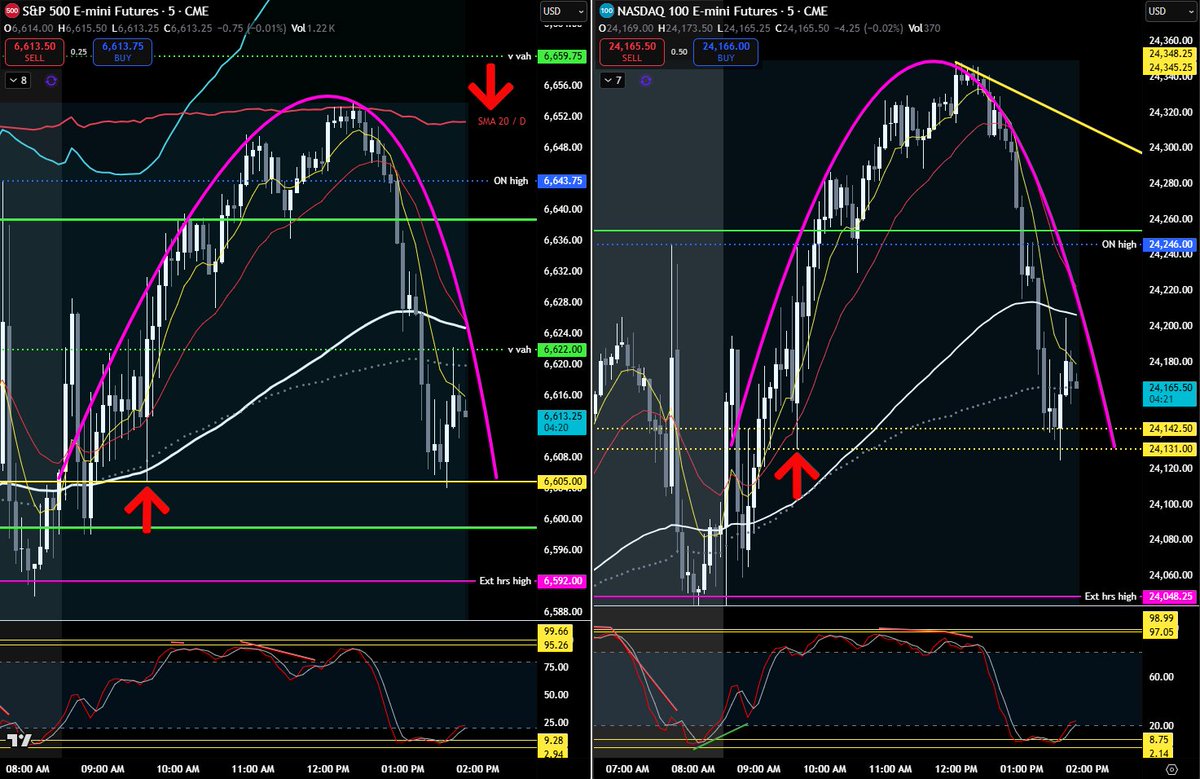Image resolution: width=1200 pixels, height=779 pixels.
Task: Click the 98.99 oscillator level label
Action: click(1160, 620)
